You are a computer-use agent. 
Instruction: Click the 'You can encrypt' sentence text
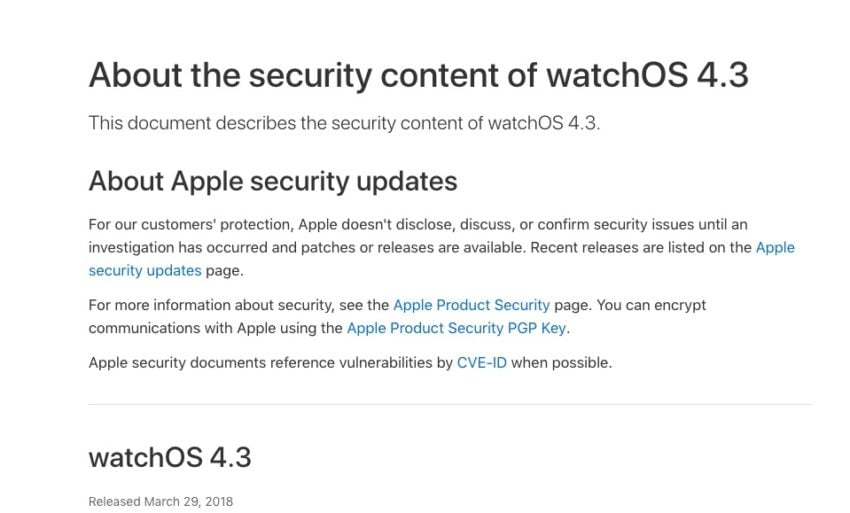[651, 305]
